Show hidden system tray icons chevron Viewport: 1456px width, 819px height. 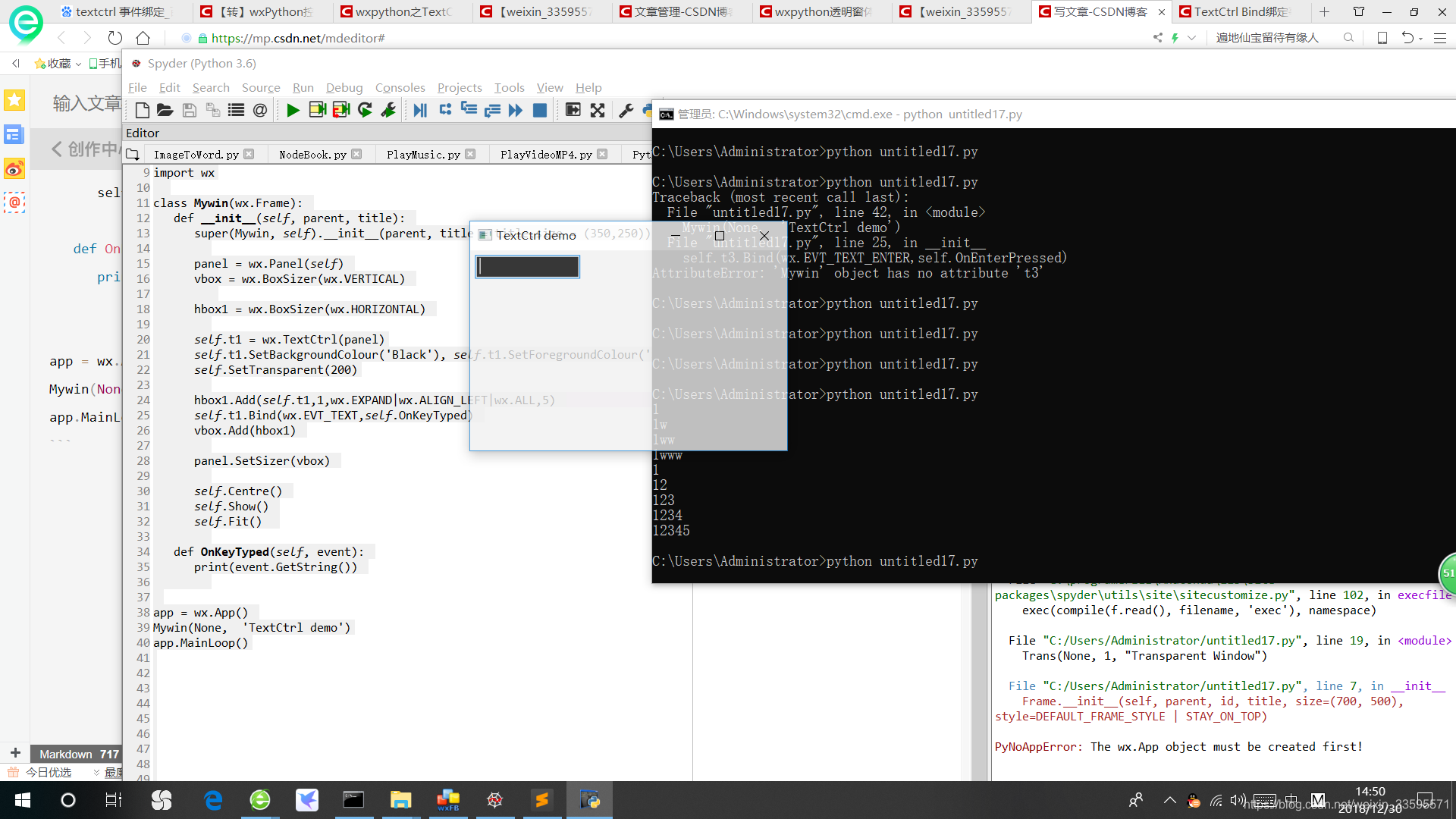[x=1169, y=800]
